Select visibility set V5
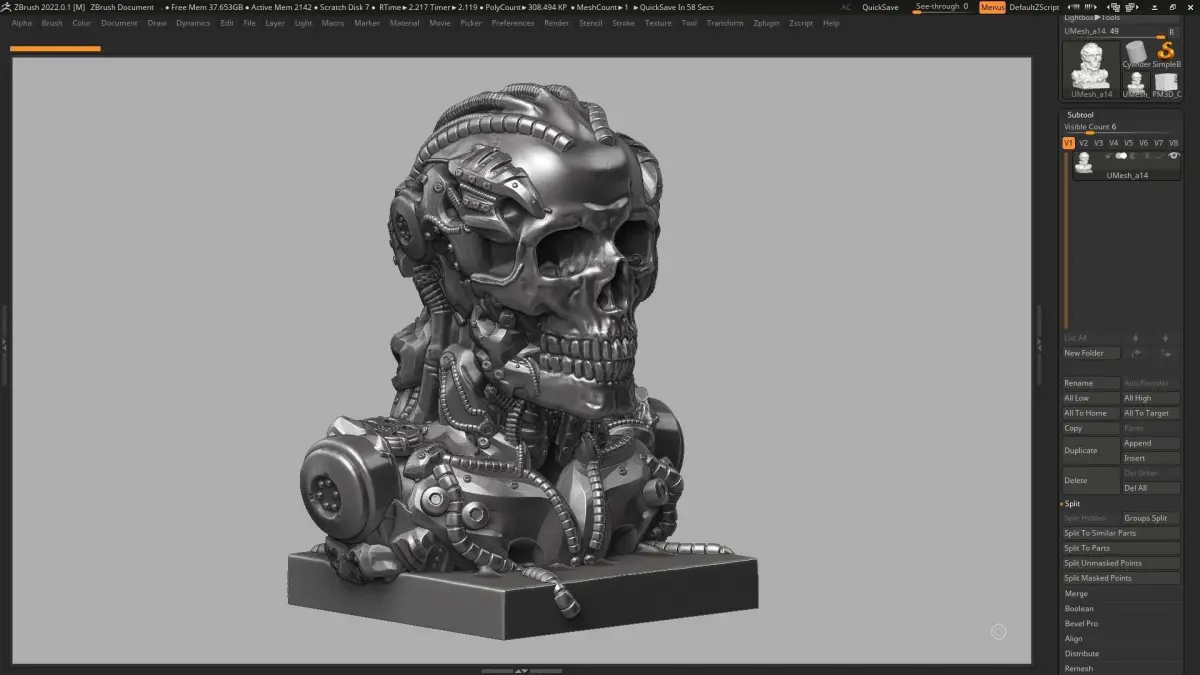 click(x=1128, y=143)
